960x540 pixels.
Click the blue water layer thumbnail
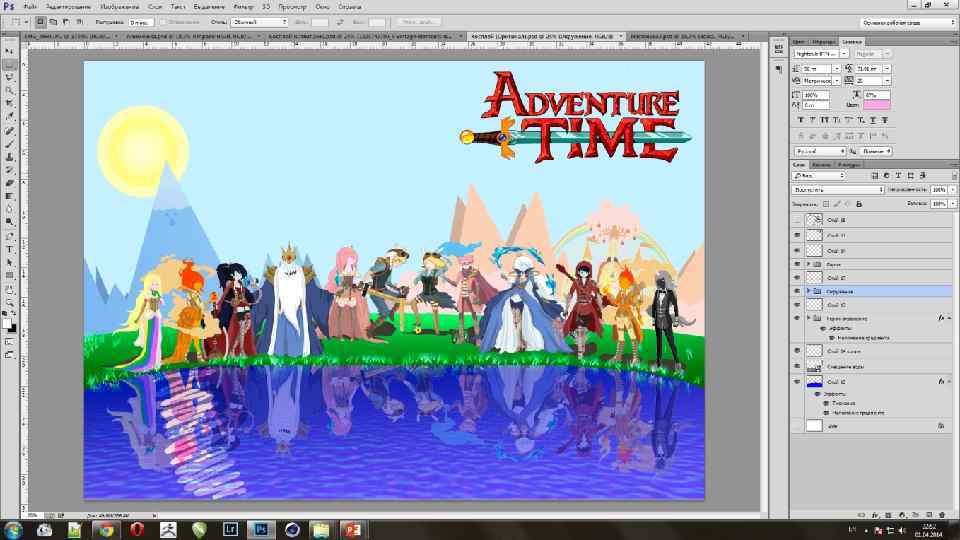point(814,382)
